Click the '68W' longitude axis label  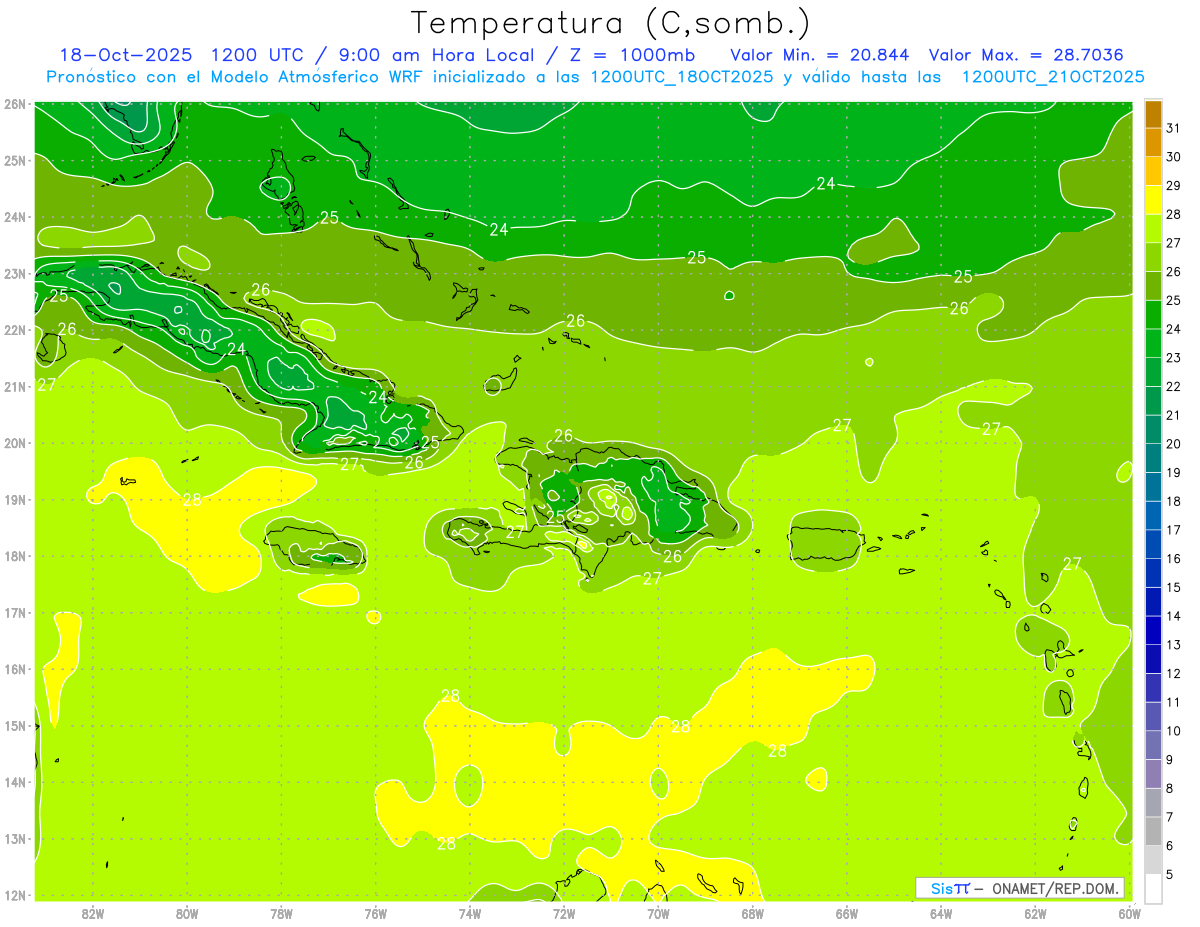click(752, 913)
